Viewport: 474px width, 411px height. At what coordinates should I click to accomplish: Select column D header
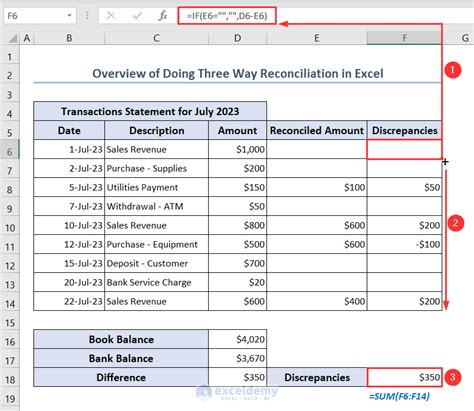click(237, 38)
